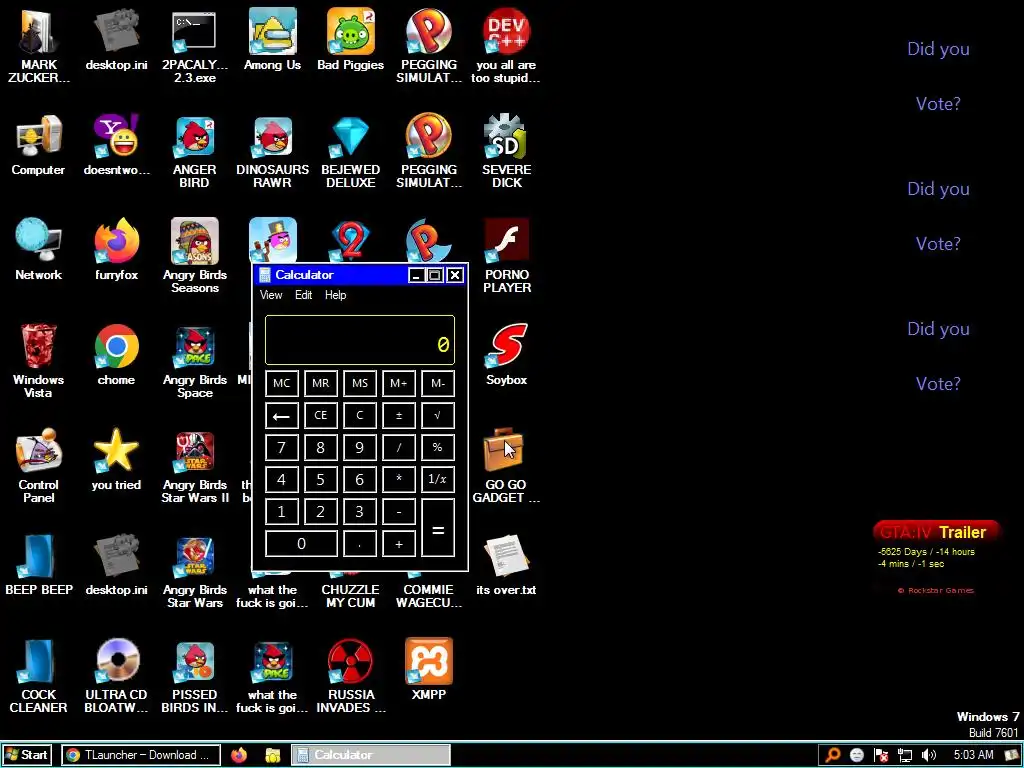Open the View menu in Calculator
This screenshot has width=1024, height=768.
point(271,295)
